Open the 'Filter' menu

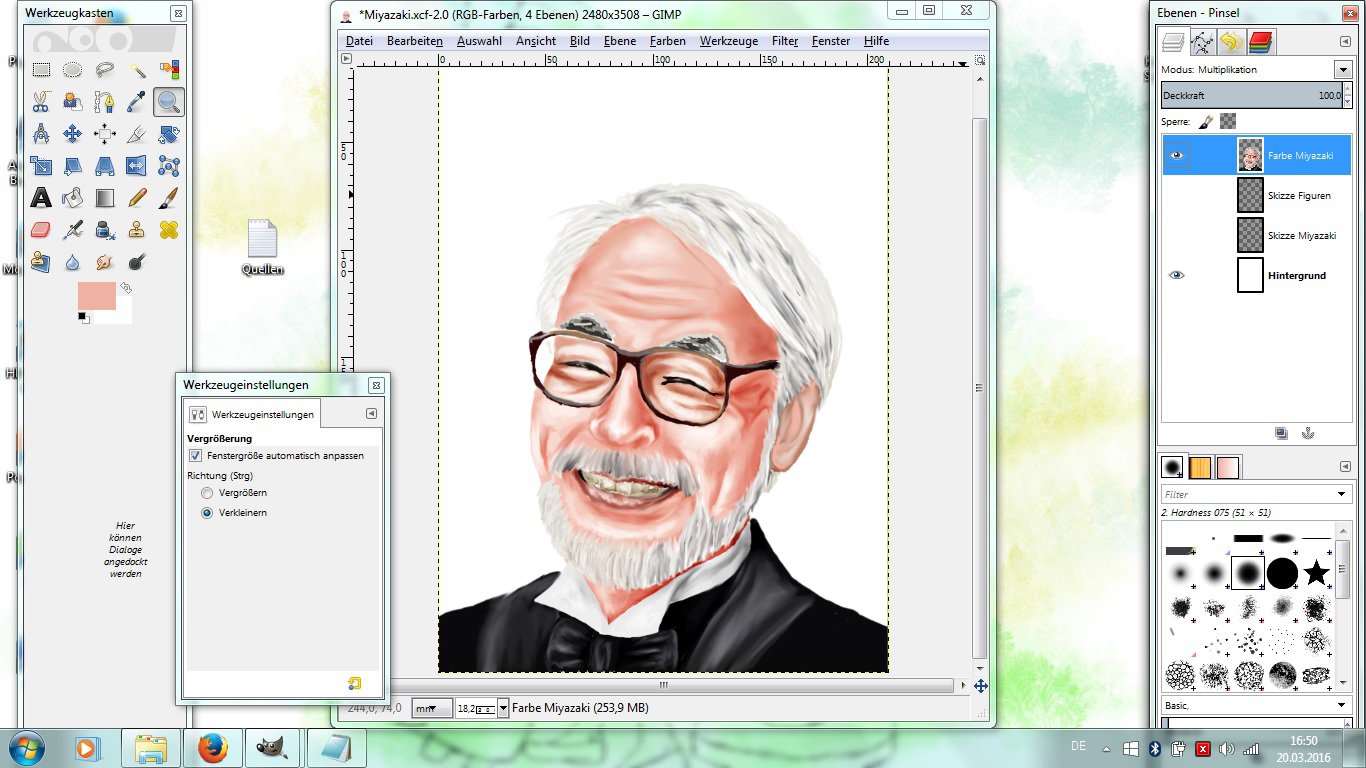785,41
